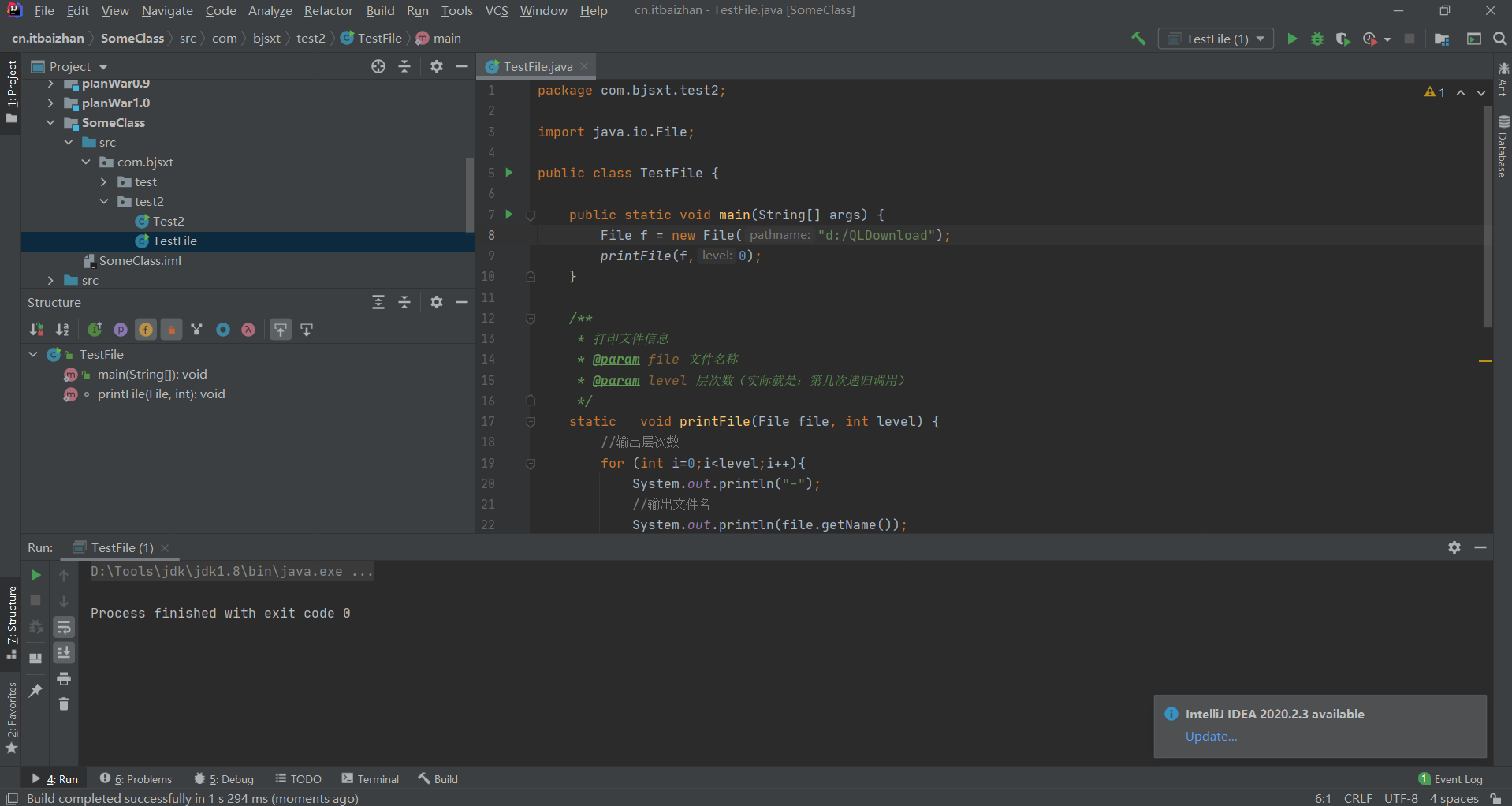Toggle Autoscroll to Source in Structure

pos(281,330)
